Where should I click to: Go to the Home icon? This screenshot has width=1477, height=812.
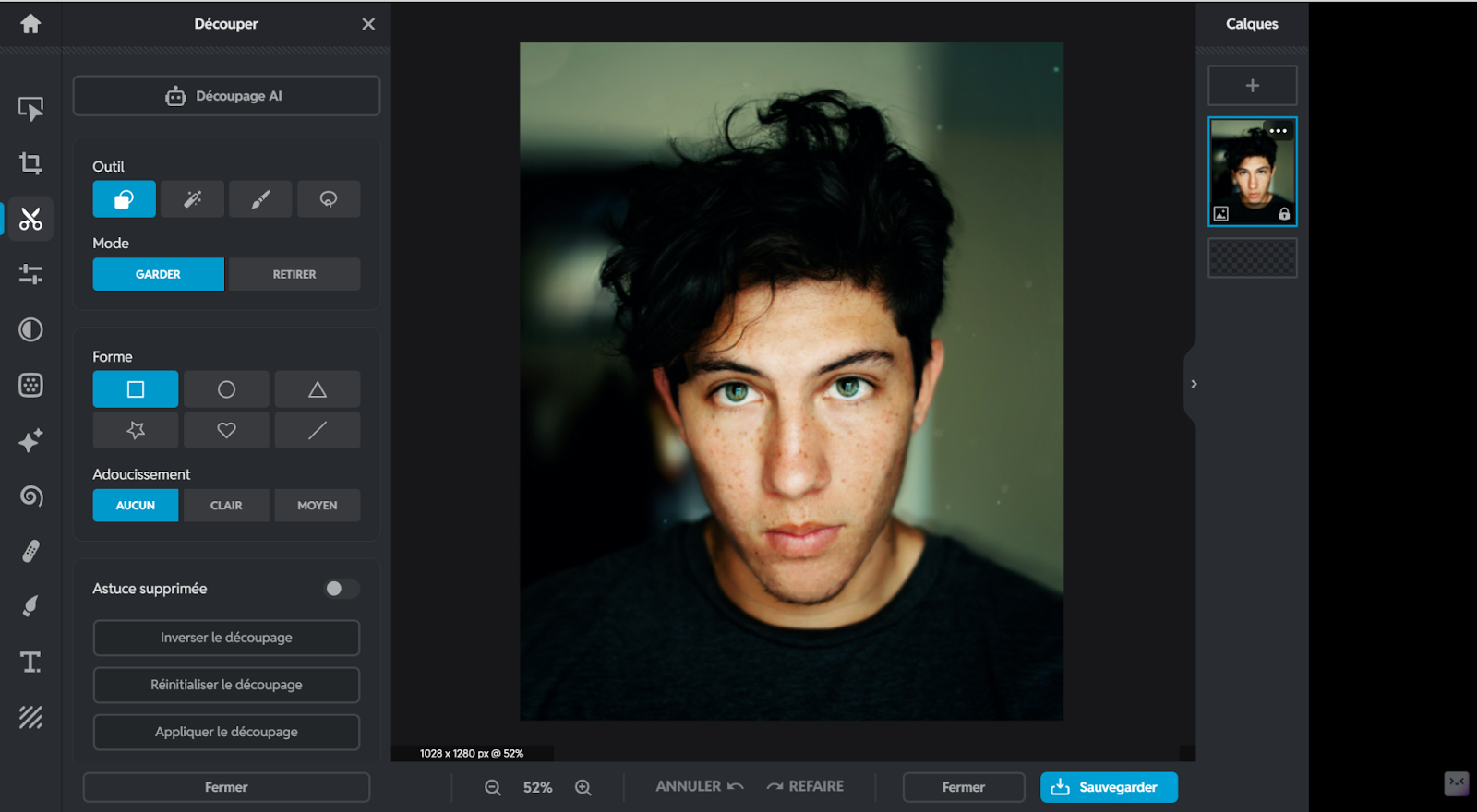point(30,24)
